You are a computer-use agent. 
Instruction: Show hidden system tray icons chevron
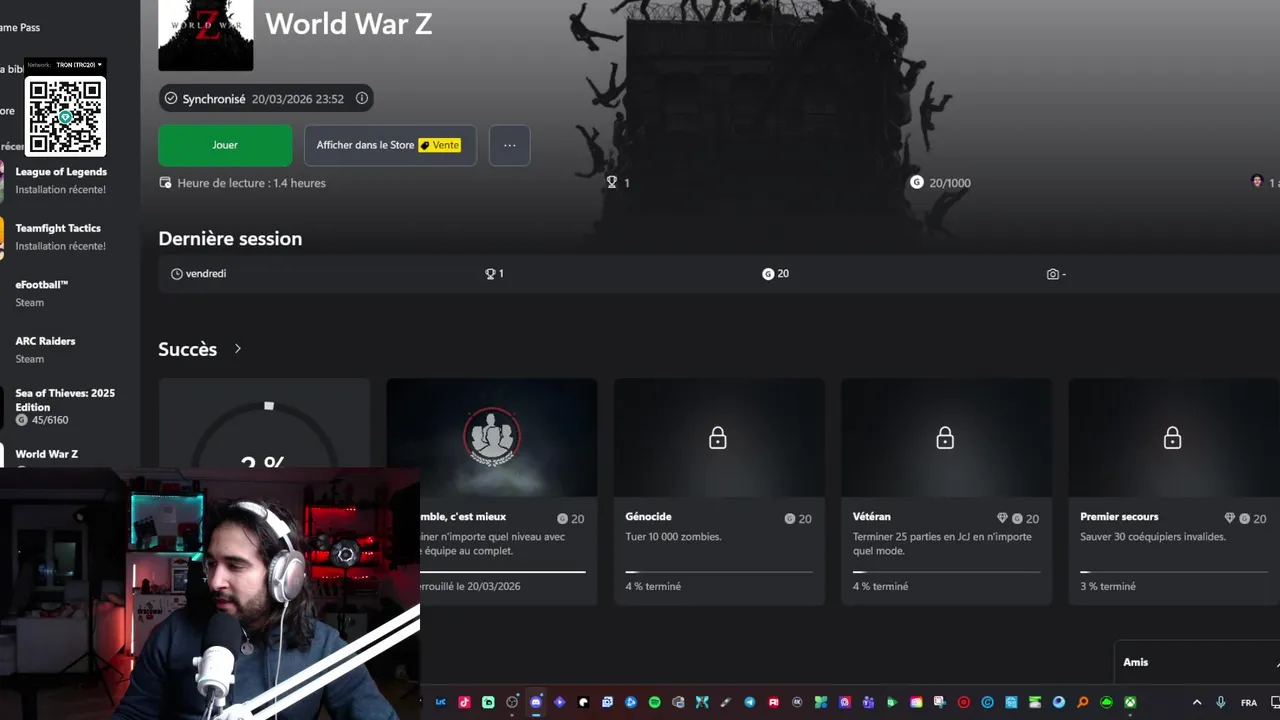pyautogui.click(x=1197, y=703)
